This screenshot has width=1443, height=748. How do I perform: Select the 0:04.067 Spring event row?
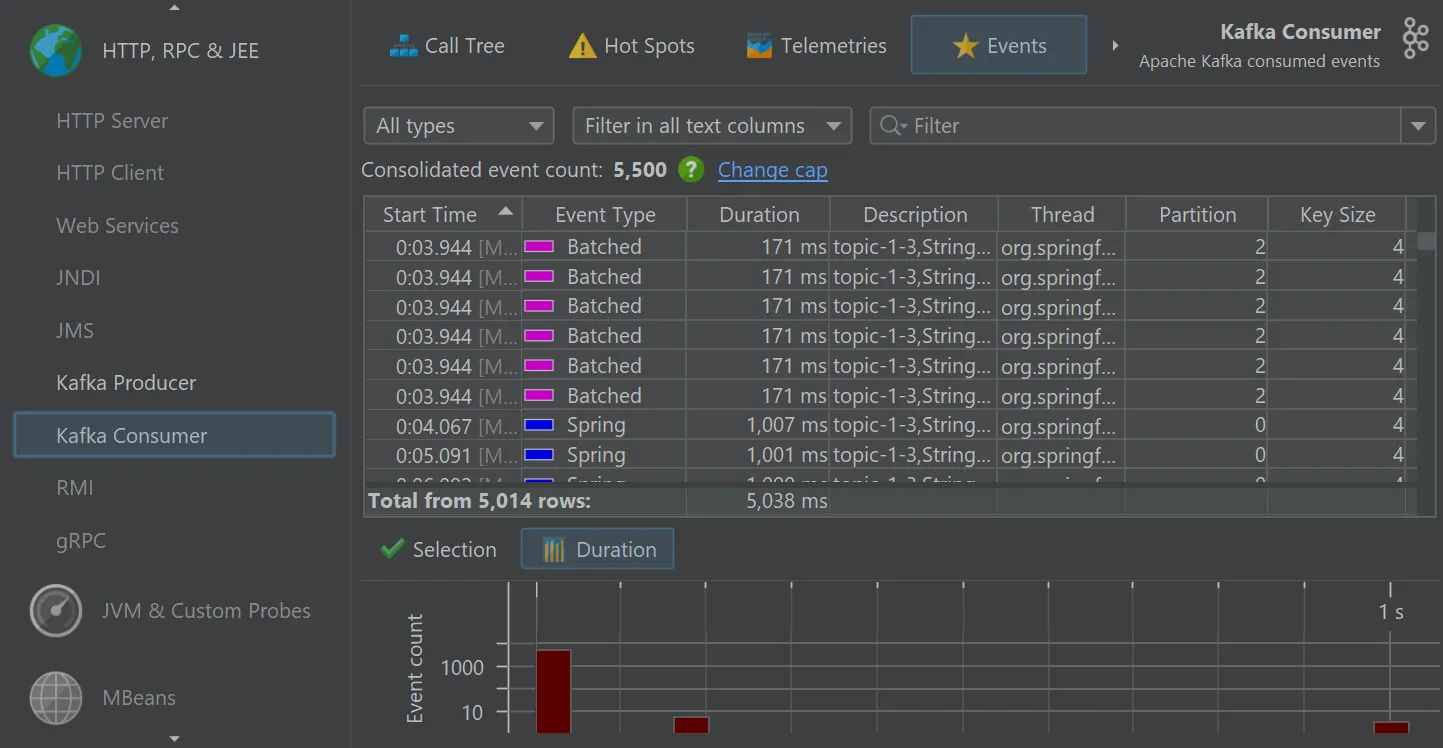click(x=890, y=425)
